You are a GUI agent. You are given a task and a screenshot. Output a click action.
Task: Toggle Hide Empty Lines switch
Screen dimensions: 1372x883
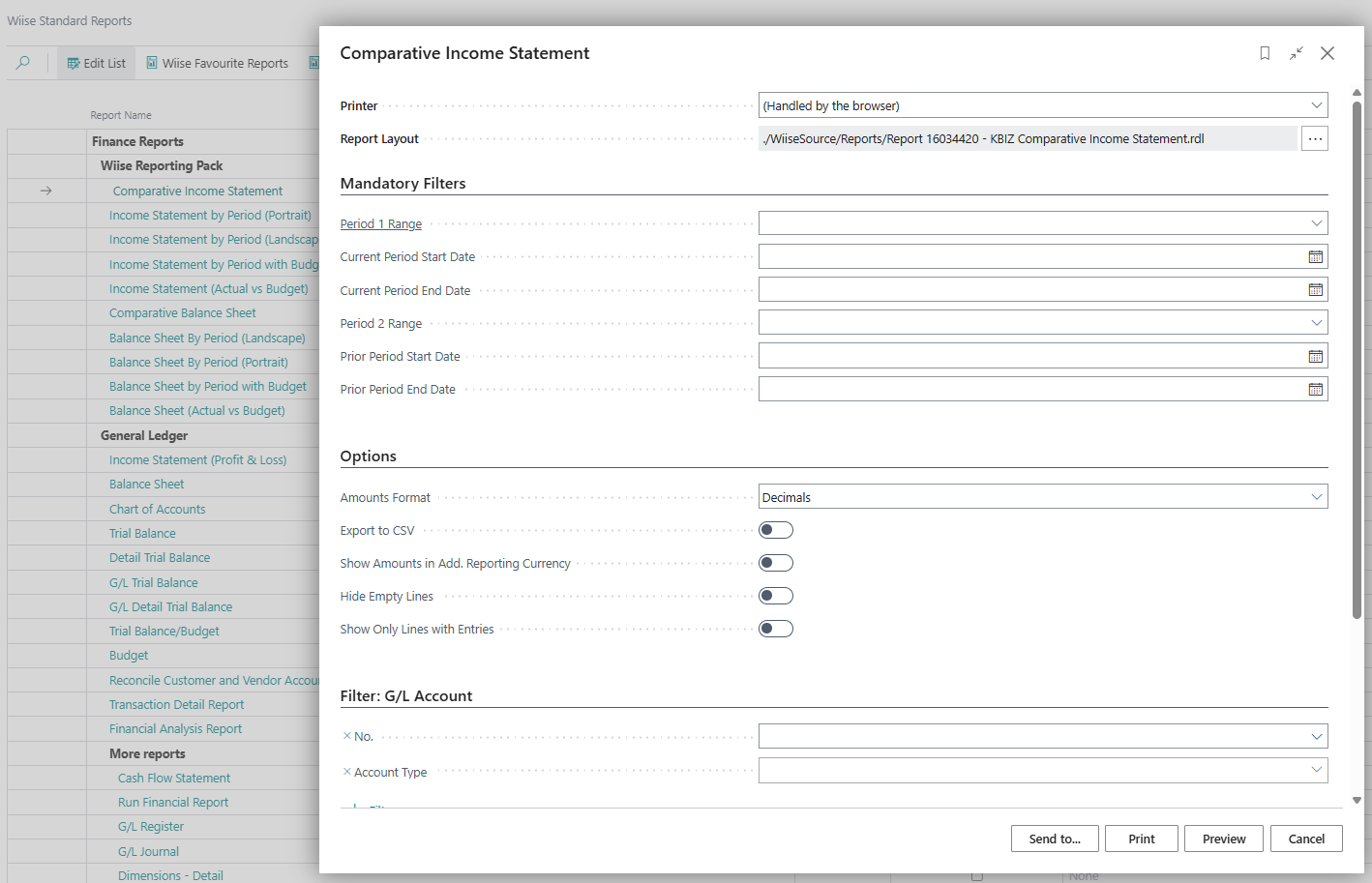tap(775, 596)
